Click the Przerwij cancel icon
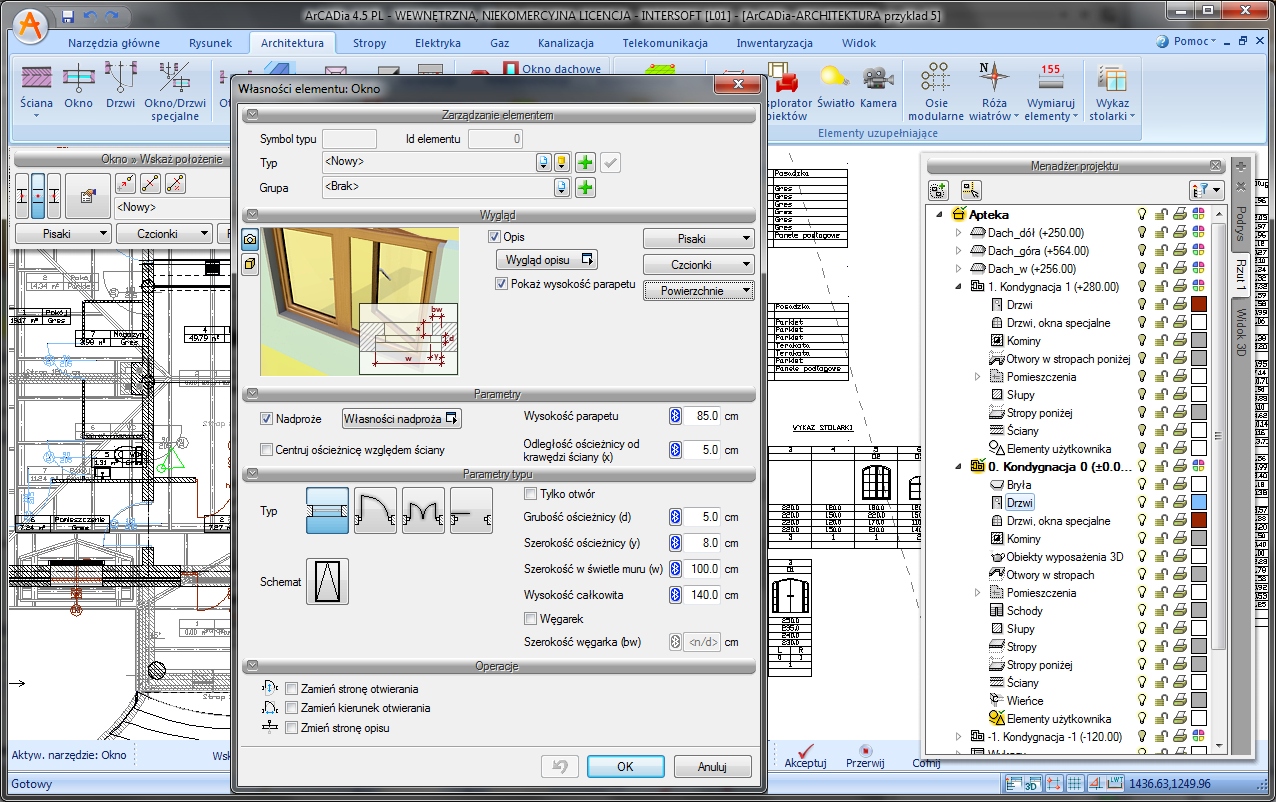 (866, 755)
